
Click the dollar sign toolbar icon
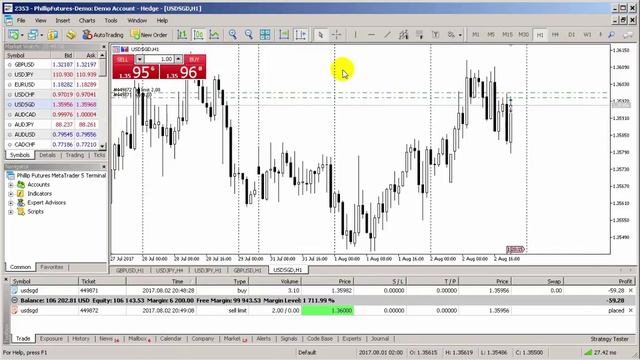pos(52,35)
